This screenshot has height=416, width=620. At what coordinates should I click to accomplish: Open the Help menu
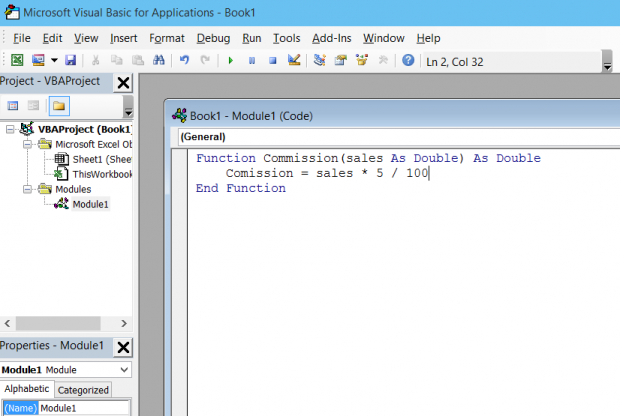click(428, 38)
